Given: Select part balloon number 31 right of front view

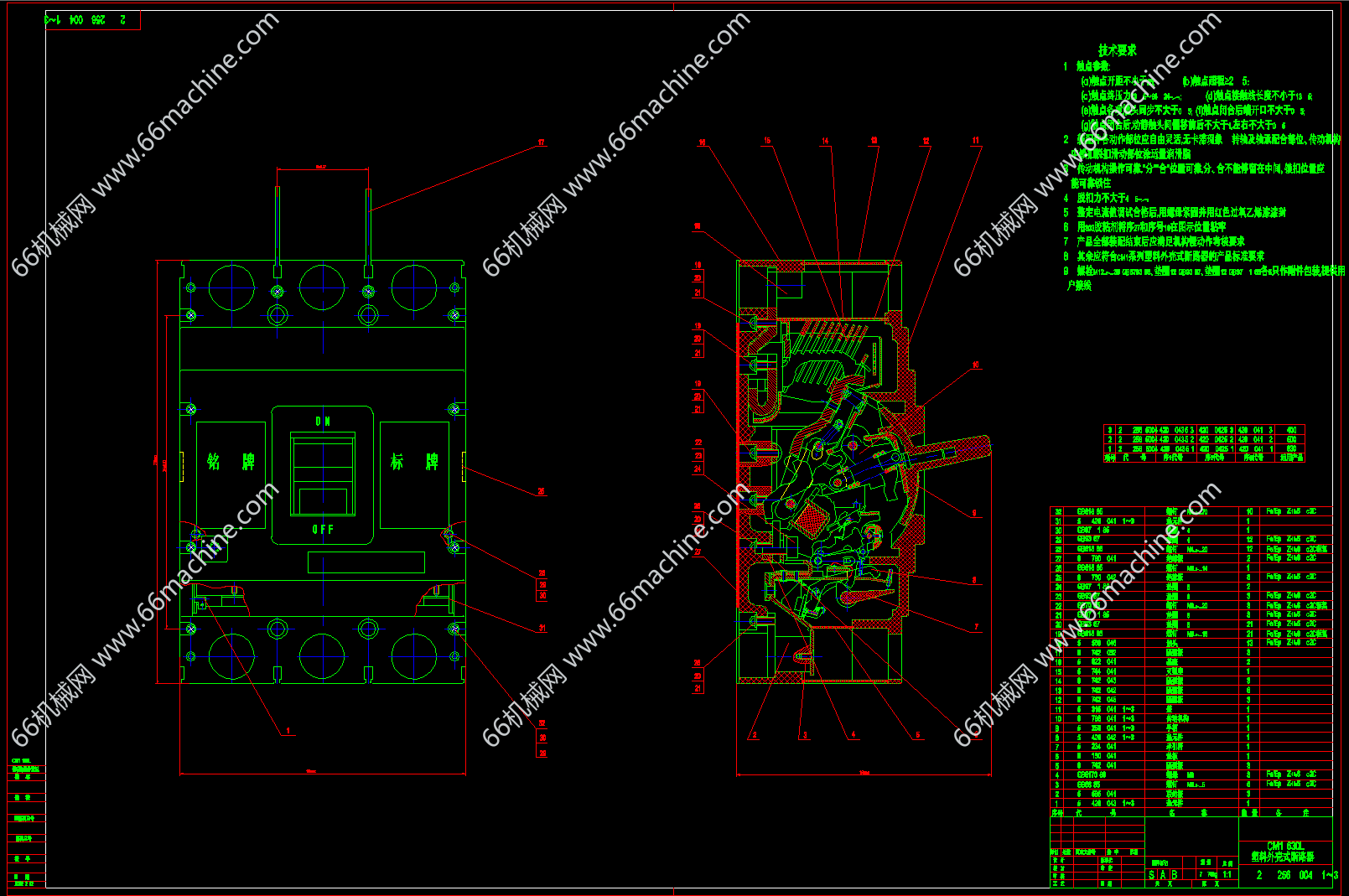Looking at the screenshot, I should [542, 628].
